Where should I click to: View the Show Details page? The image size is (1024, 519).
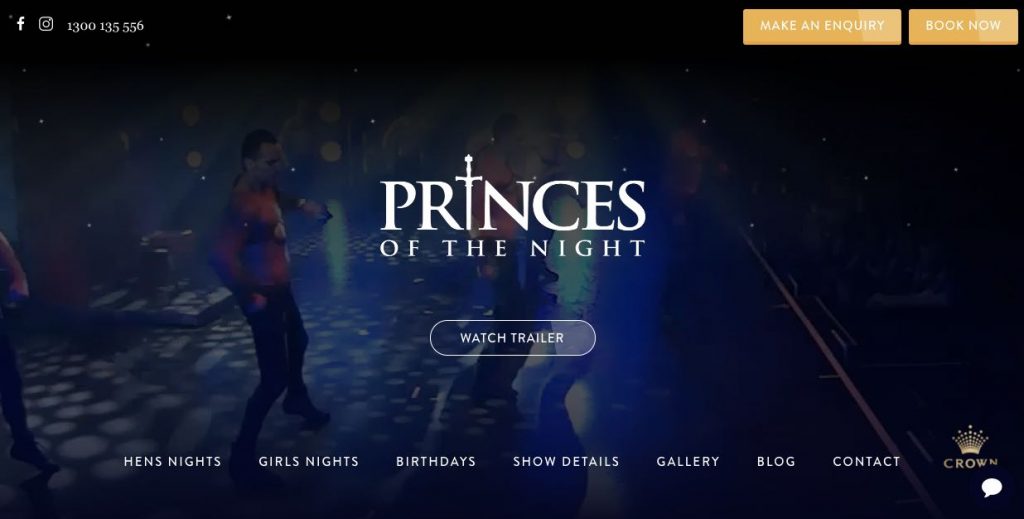(566, 462)
